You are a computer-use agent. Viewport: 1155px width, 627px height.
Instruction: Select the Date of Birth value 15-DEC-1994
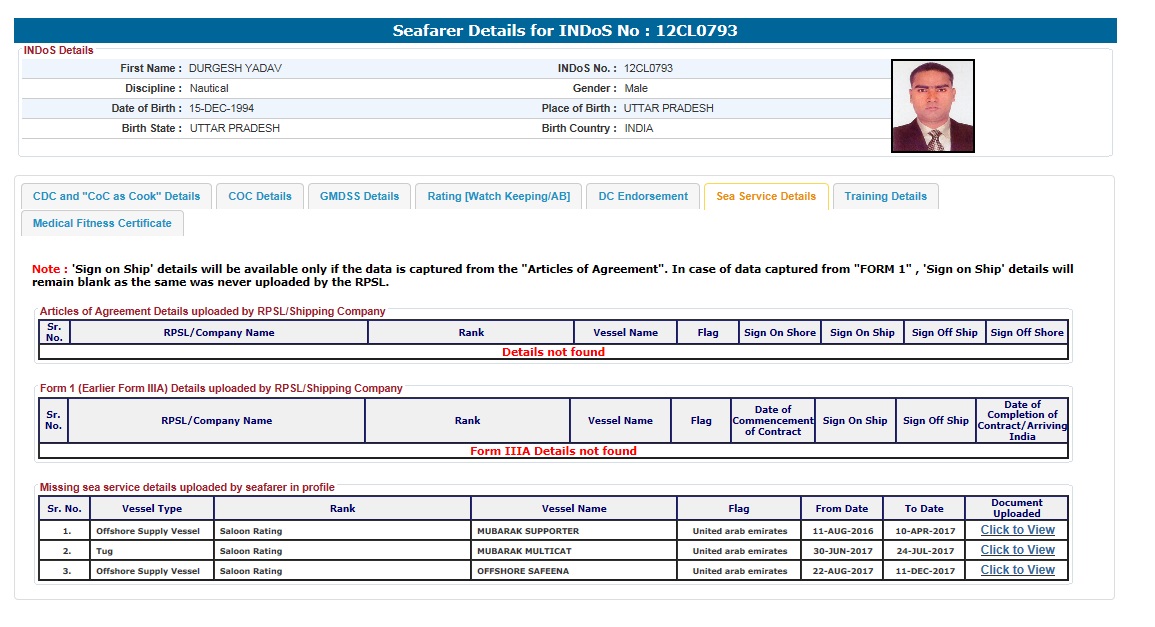[221, 108]
